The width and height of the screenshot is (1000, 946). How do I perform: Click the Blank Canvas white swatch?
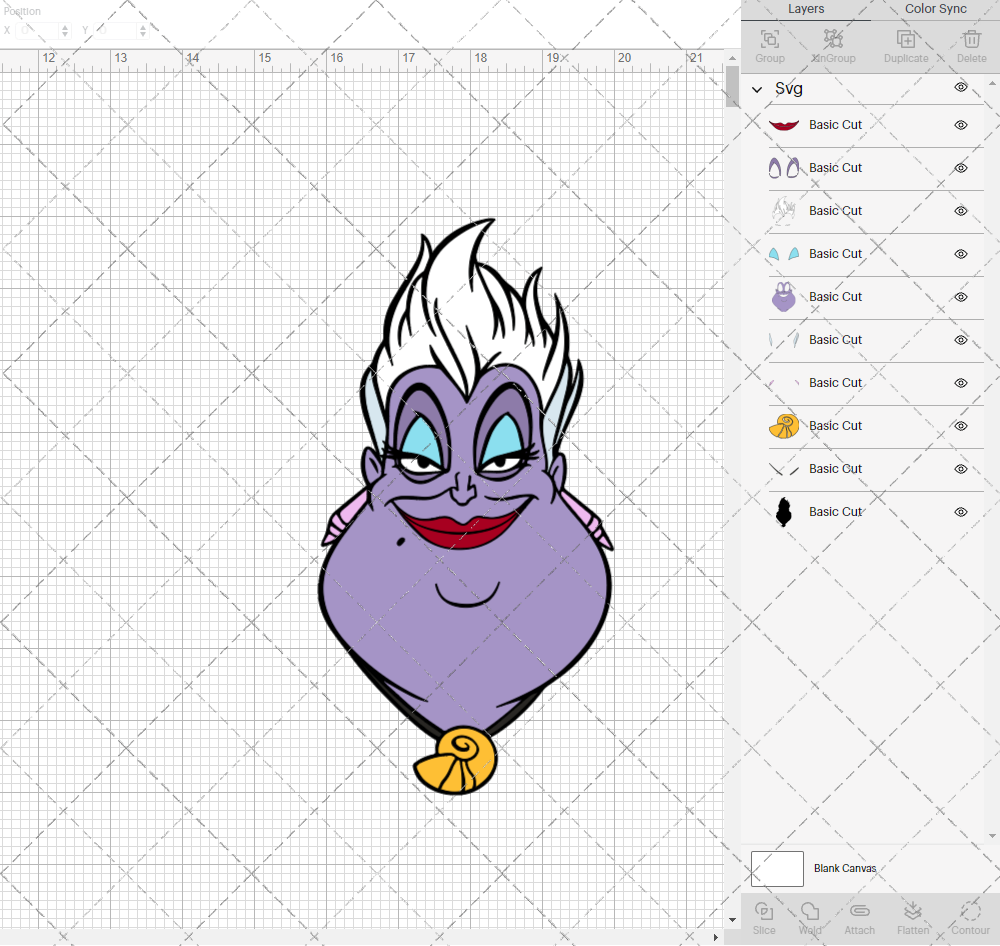tap(777, 868)
